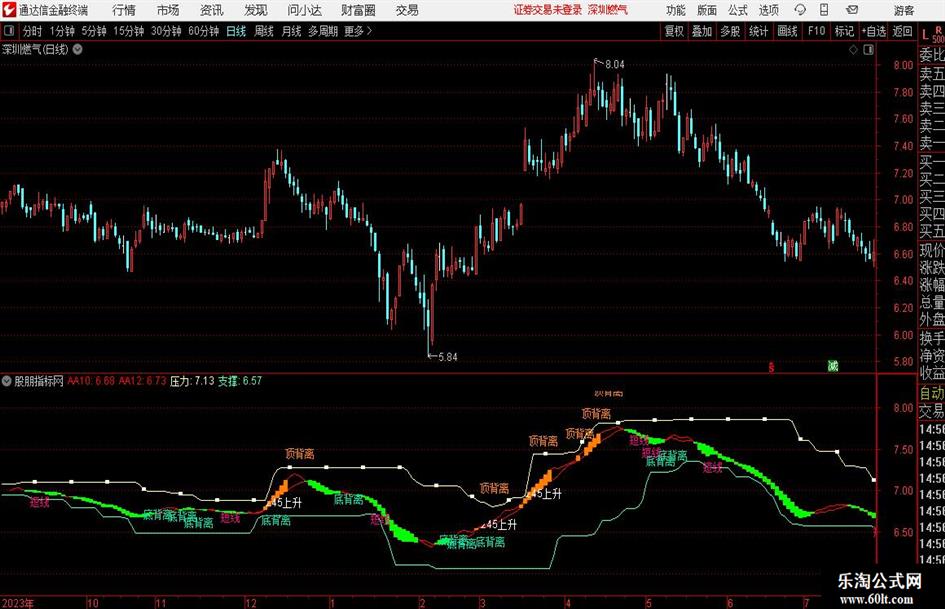Open the mobile phone icon
The width and height of the screenshot is (945, 609).
824,10
